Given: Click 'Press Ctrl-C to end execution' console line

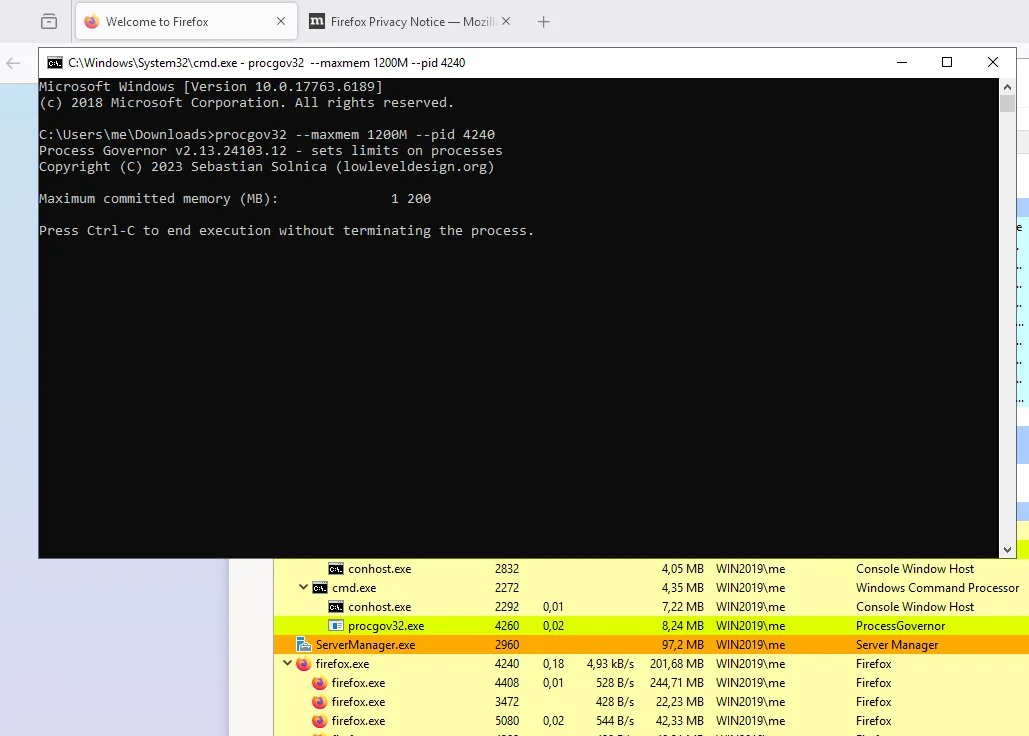Looking at the screenshot, I should tap(286, 230).
